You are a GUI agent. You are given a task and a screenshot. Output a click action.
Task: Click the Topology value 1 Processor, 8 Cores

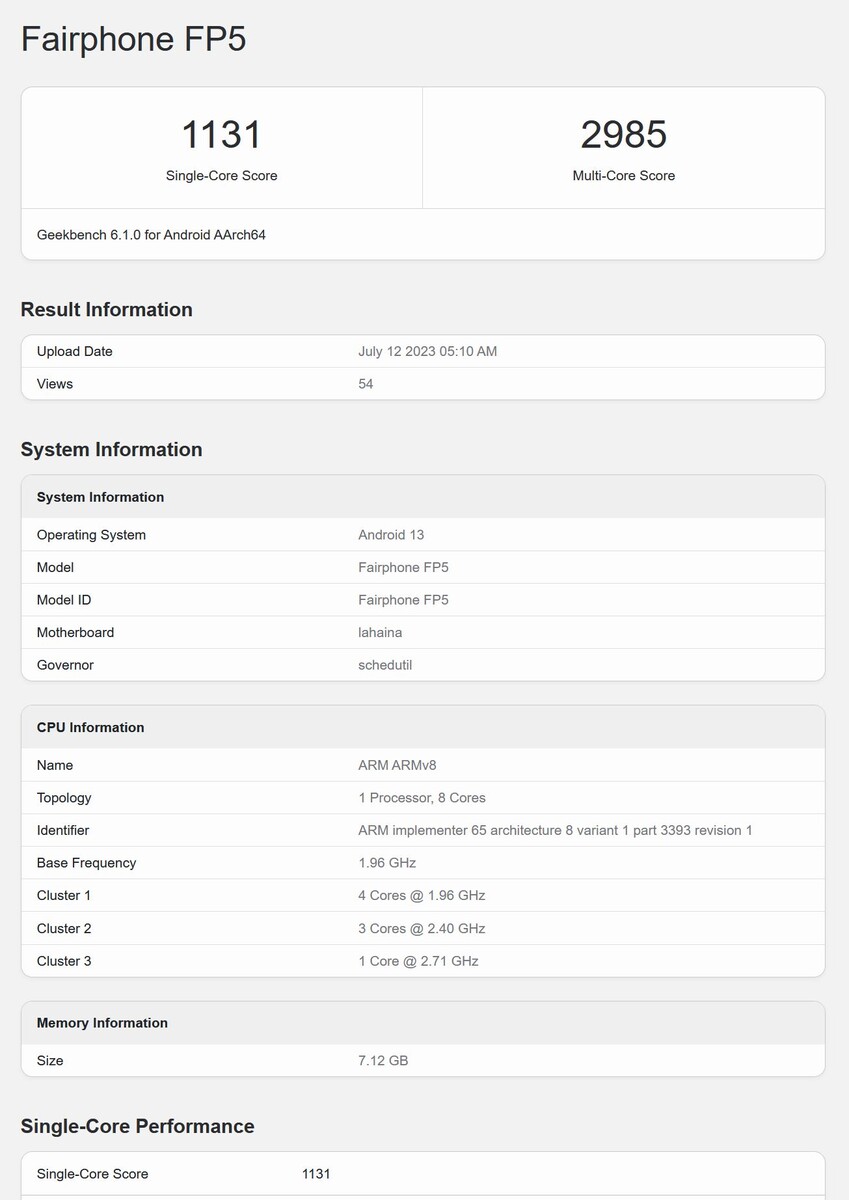[422, 798]
